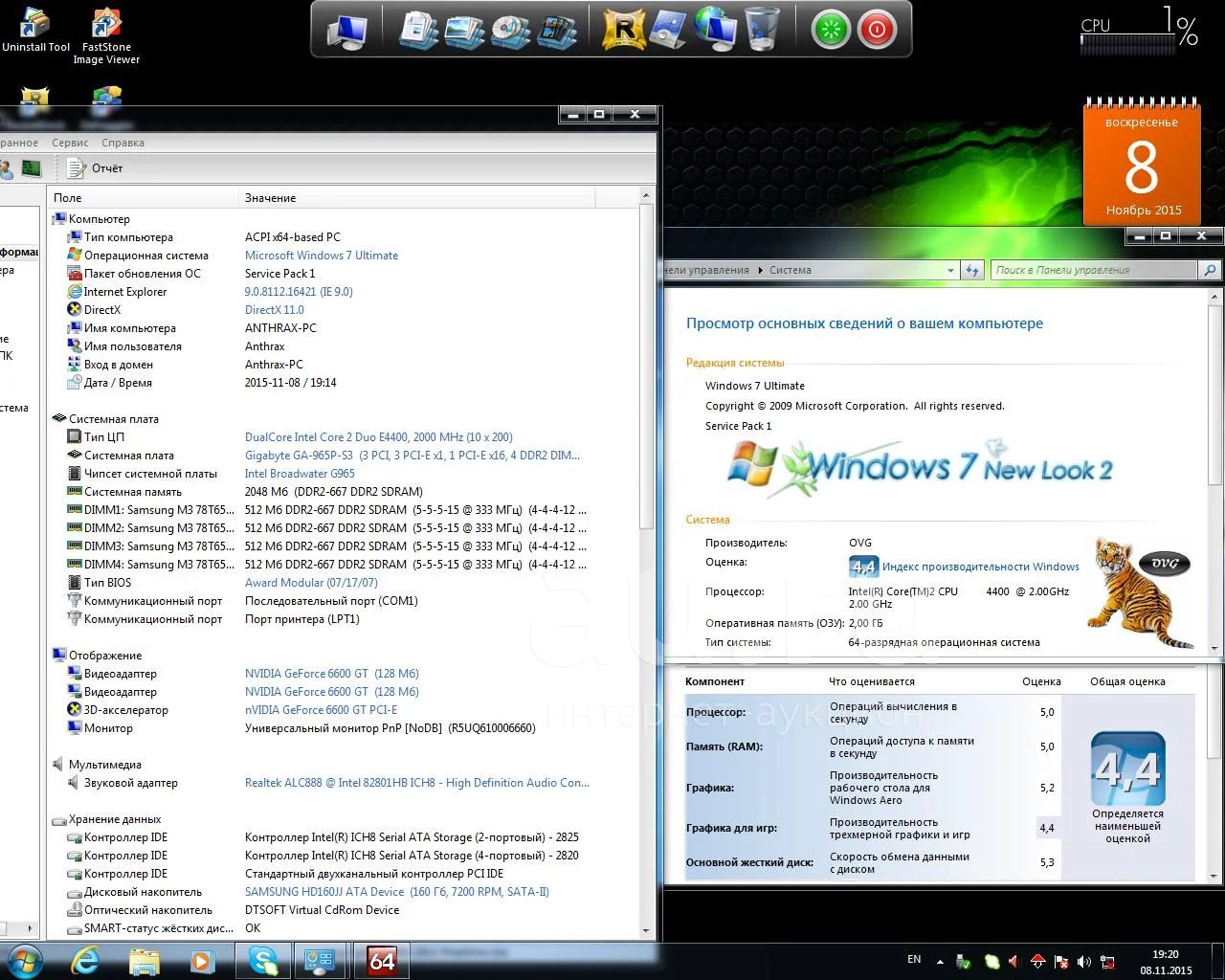Open the media player taskbar icon
Viewport: 1225px width, 980px height.
202,960
